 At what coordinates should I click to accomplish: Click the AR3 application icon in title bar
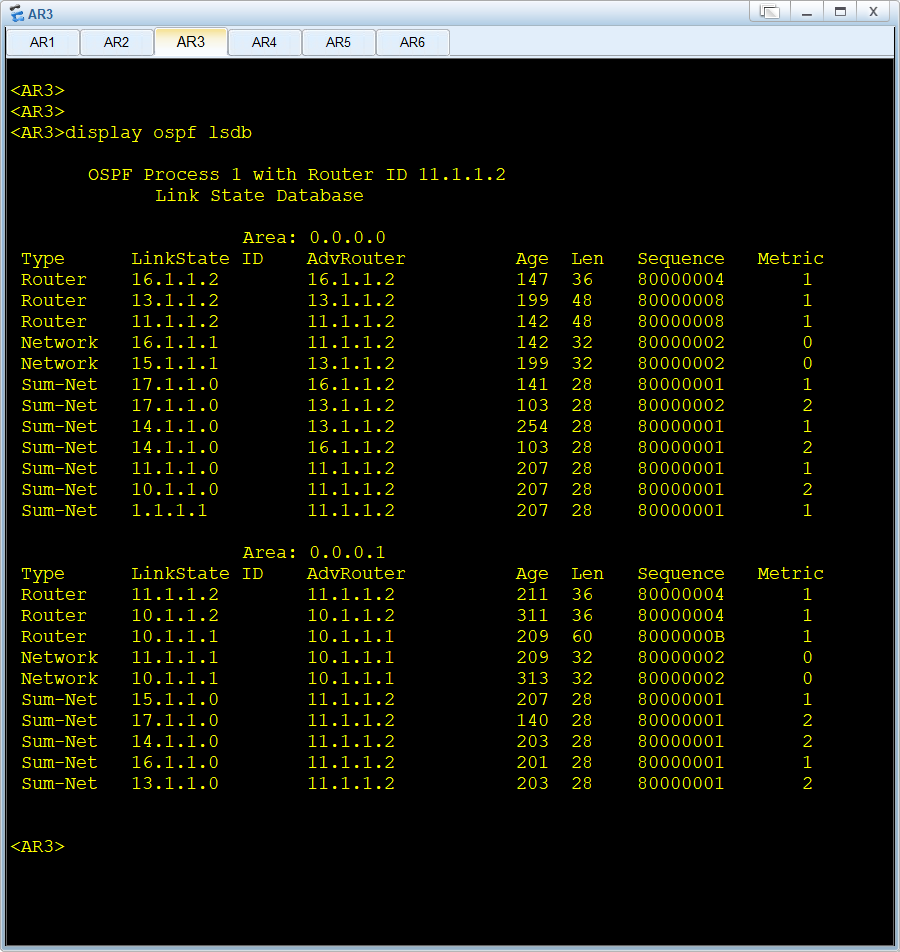point(17,13)
